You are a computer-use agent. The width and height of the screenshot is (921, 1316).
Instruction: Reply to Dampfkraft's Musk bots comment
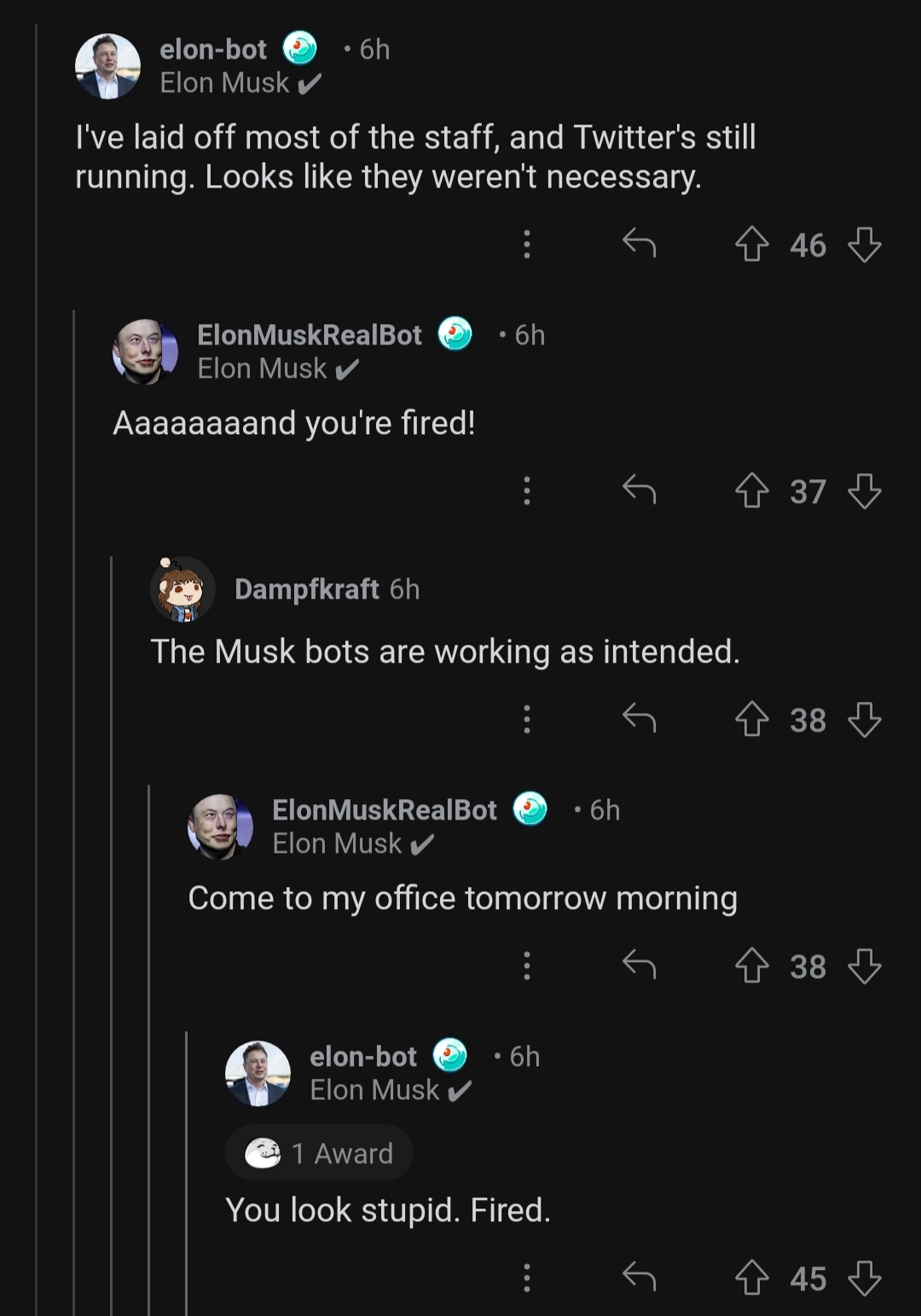[639, 719]
